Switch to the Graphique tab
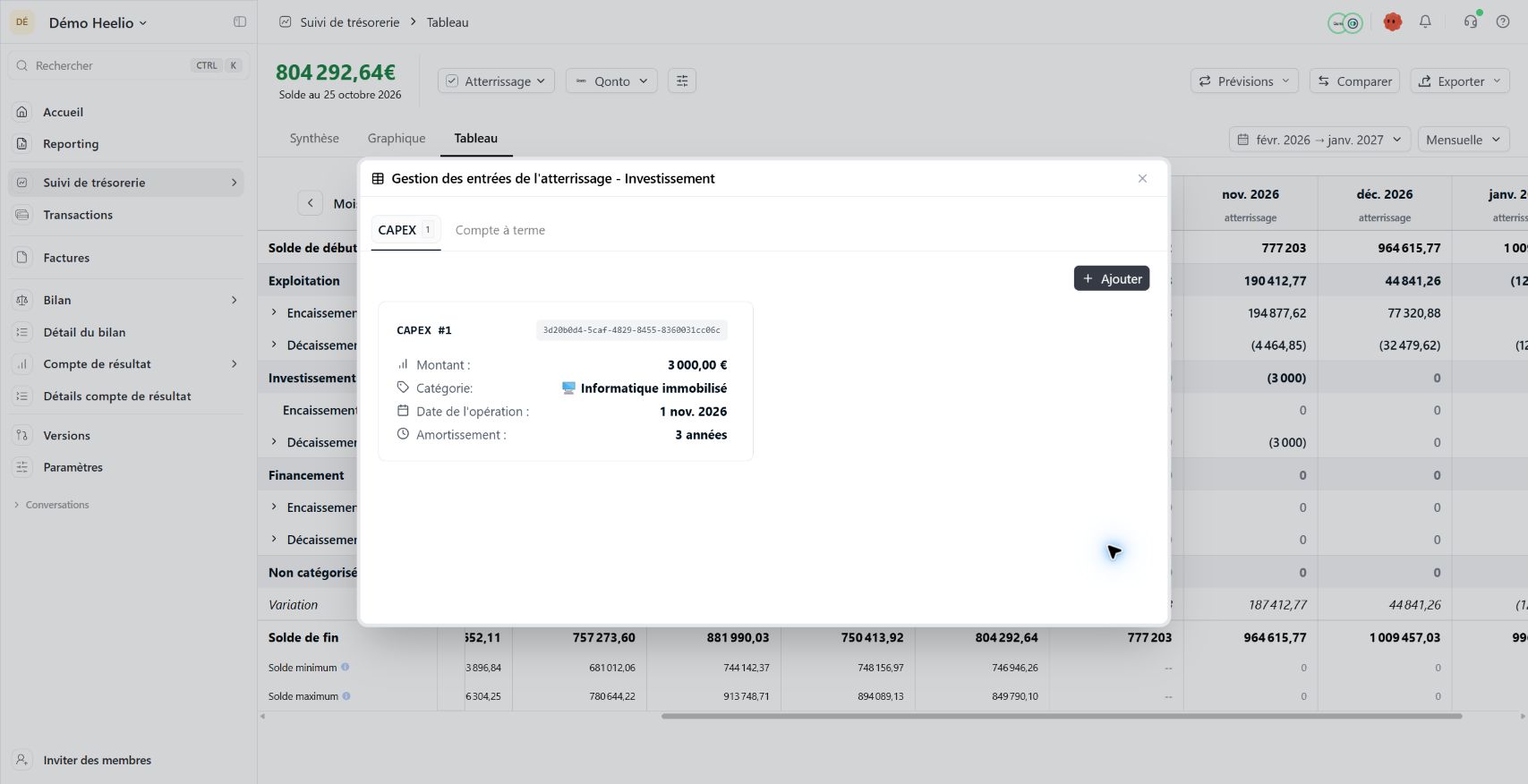 coord(397,138)
